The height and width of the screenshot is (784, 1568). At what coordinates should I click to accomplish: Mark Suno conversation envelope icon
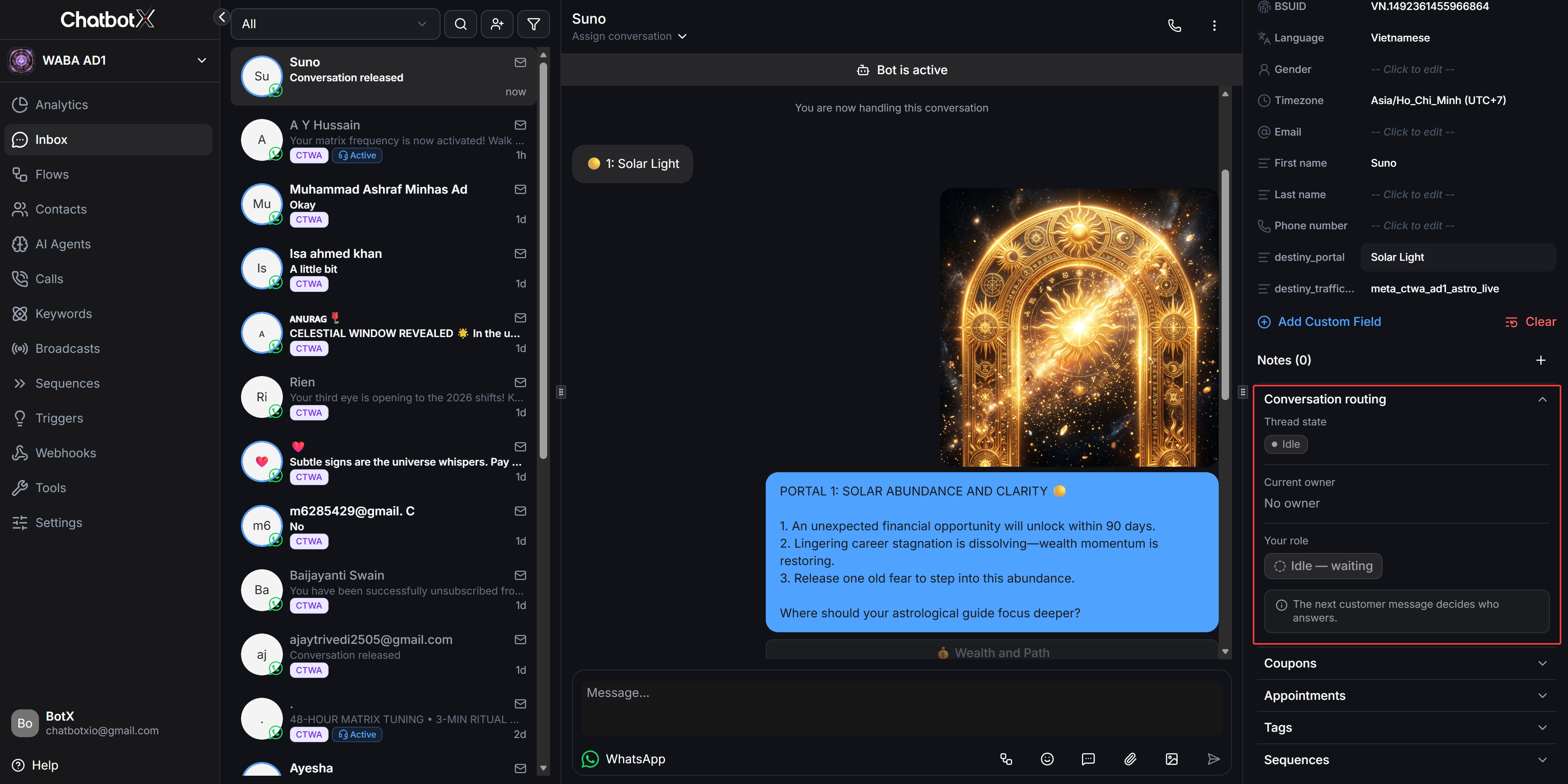[x=521, y=63]
